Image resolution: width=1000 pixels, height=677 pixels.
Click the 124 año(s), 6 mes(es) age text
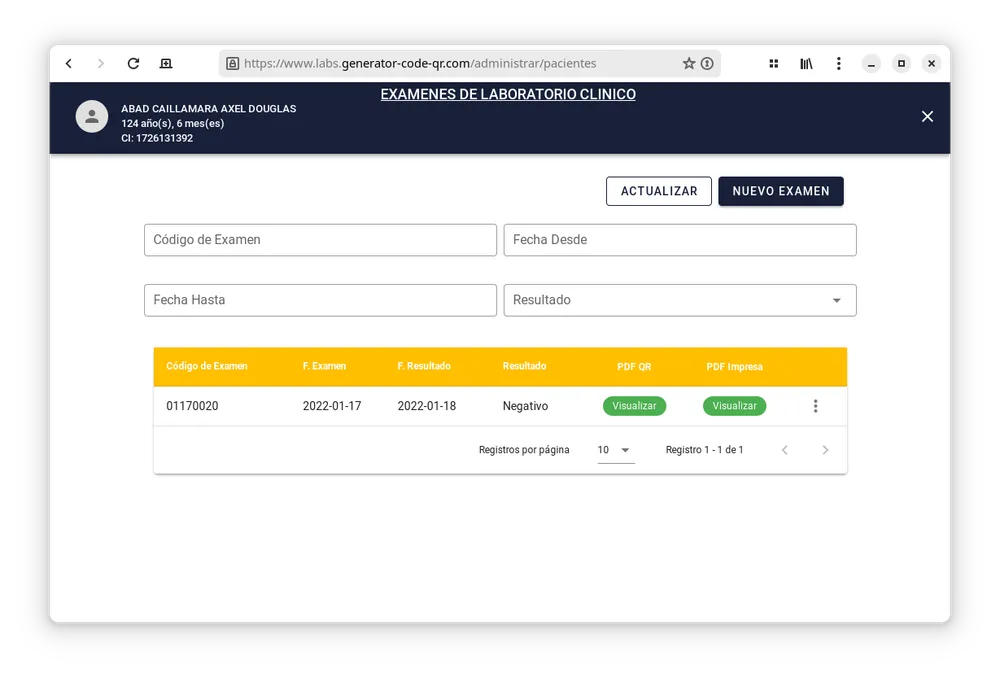(x=172, y=124)
